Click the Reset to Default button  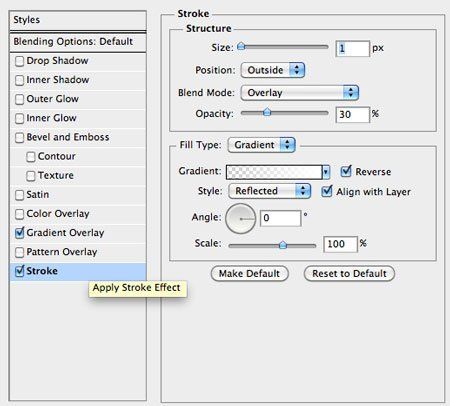click(349, 274)
